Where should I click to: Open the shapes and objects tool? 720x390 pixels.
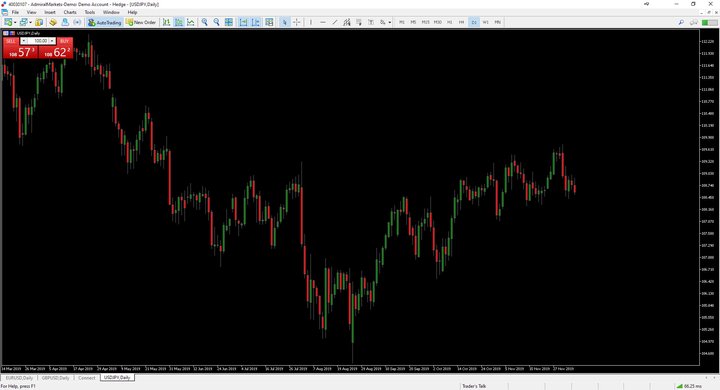click(x=382, y=22)
